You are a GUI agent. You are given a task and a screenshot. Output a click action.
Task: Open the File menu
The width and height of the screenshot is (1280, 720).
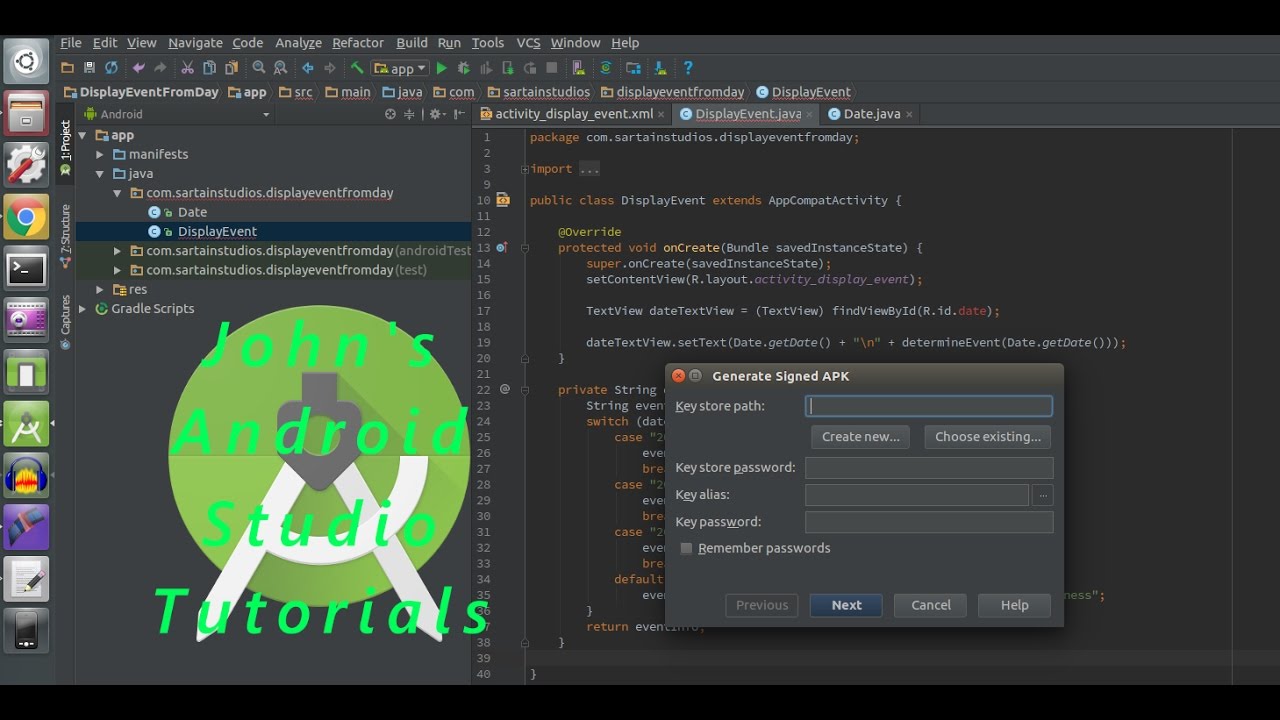tap(71, 43)
